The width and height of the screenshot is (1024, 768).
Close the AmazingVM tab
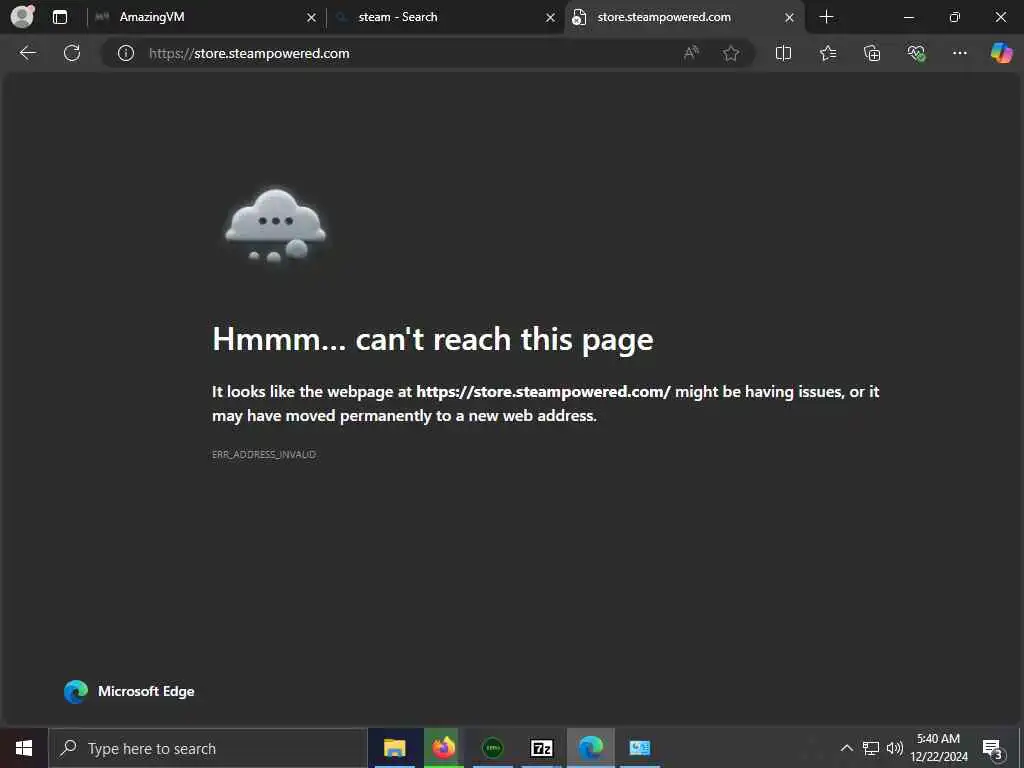point(312,18)
